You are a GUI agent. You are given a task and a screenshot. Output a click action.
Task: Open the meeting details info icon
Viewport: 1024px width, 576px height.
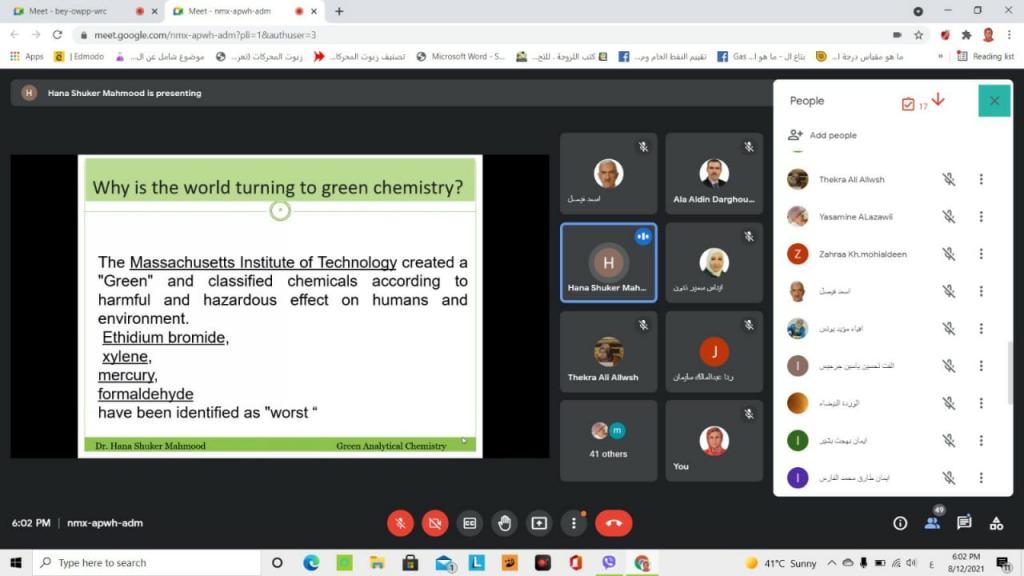pyautogui.click(x=900, y=523)
